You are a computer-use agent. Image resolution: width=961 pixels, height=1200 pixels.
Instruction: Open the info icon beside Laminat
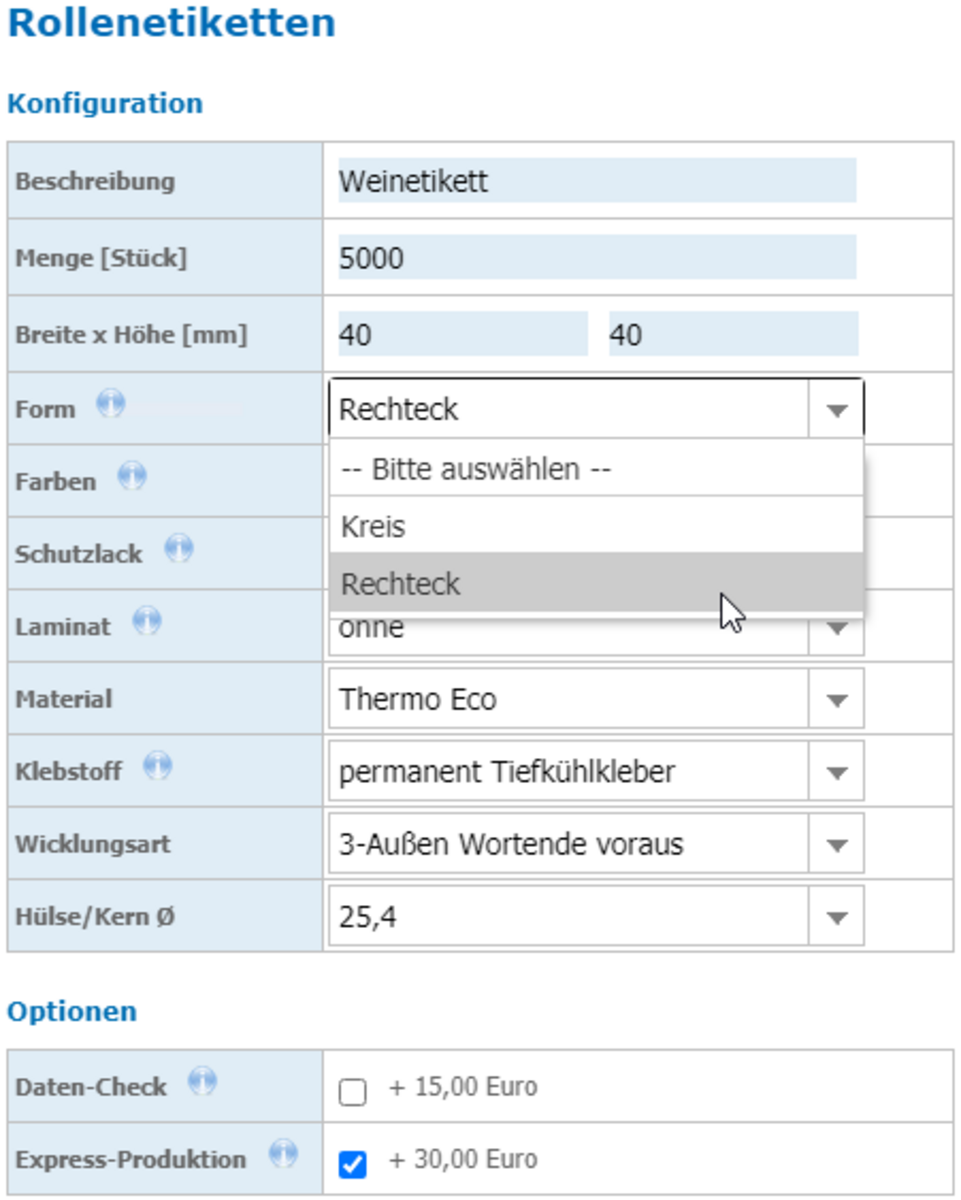coord(147,621)
